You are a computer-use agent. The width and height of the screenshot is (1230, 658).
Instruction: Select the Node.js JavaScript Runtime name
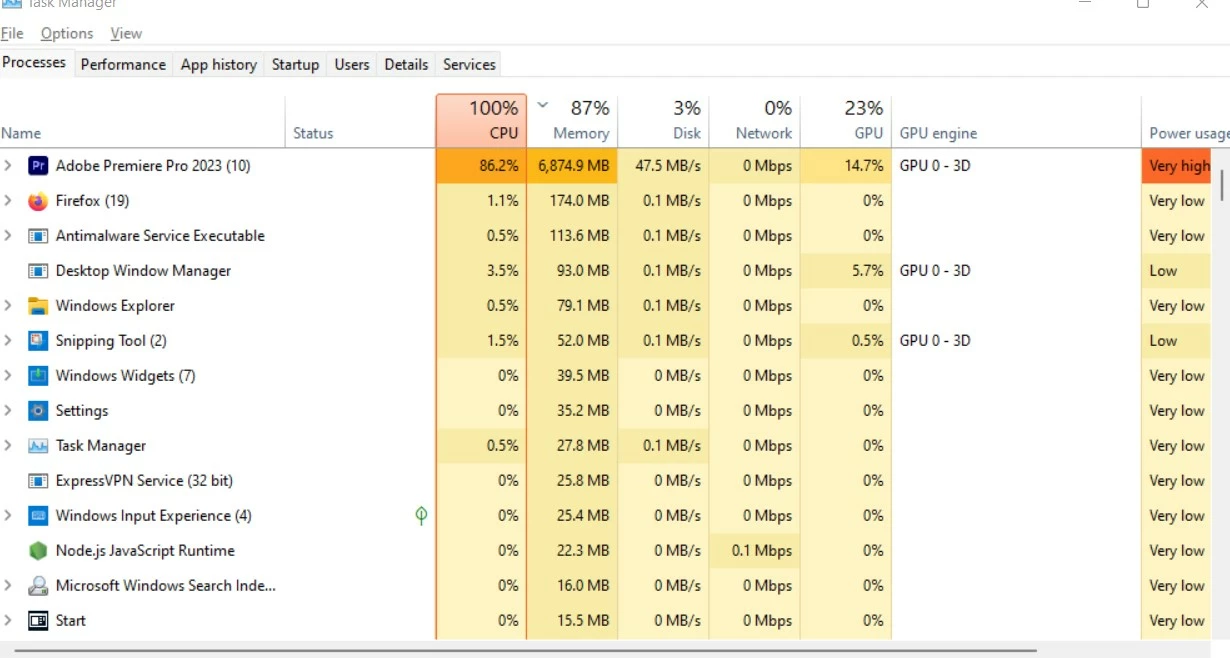[x=145, y=551]
